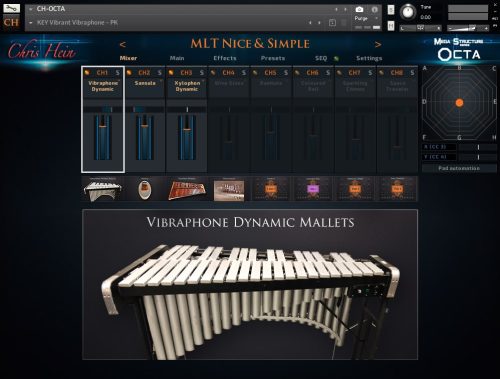Screen dimensions: 500x379
Task: Enable CH6 channel power icon
Action: pyautogui.click(x=297, y=72)
